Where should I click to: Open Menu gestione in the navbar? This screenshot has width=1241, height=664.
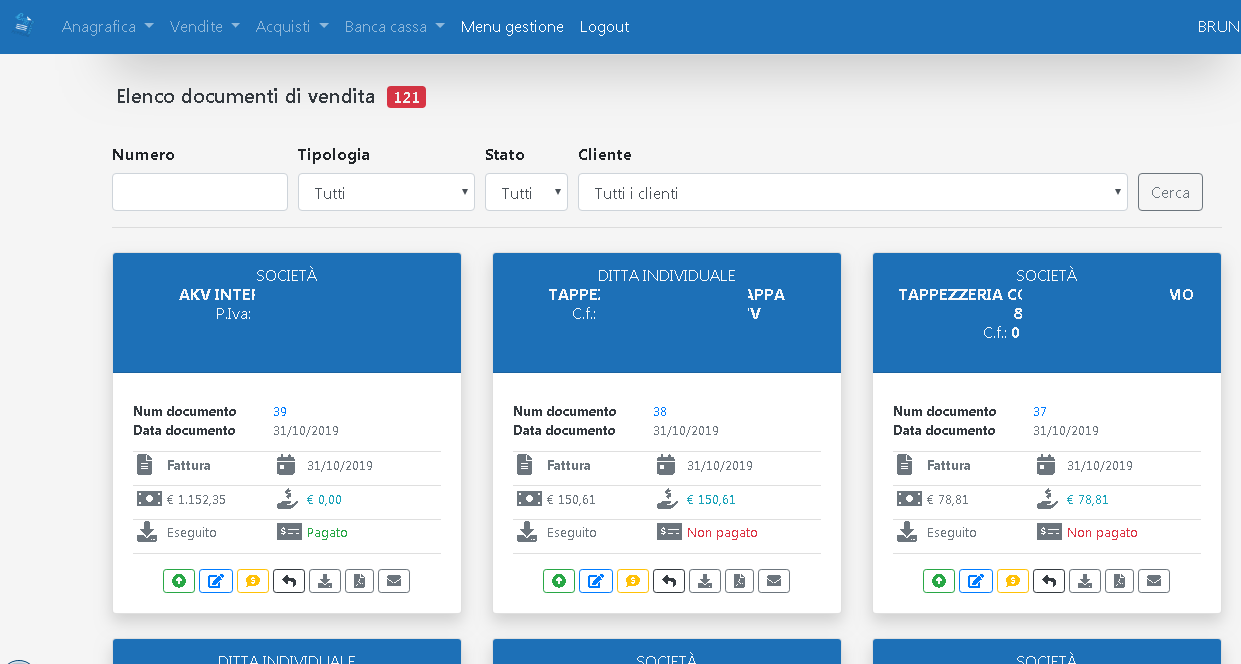point(512,27)
